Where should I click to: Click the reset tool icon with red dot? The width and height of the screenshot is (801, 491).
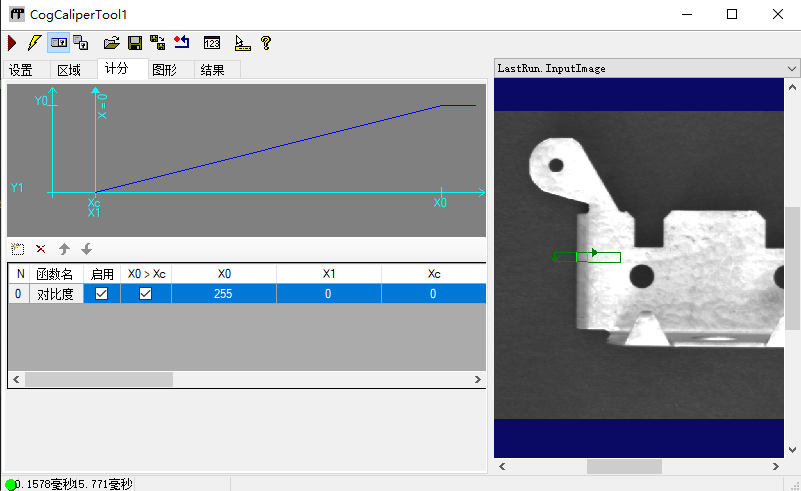[181, 43]
